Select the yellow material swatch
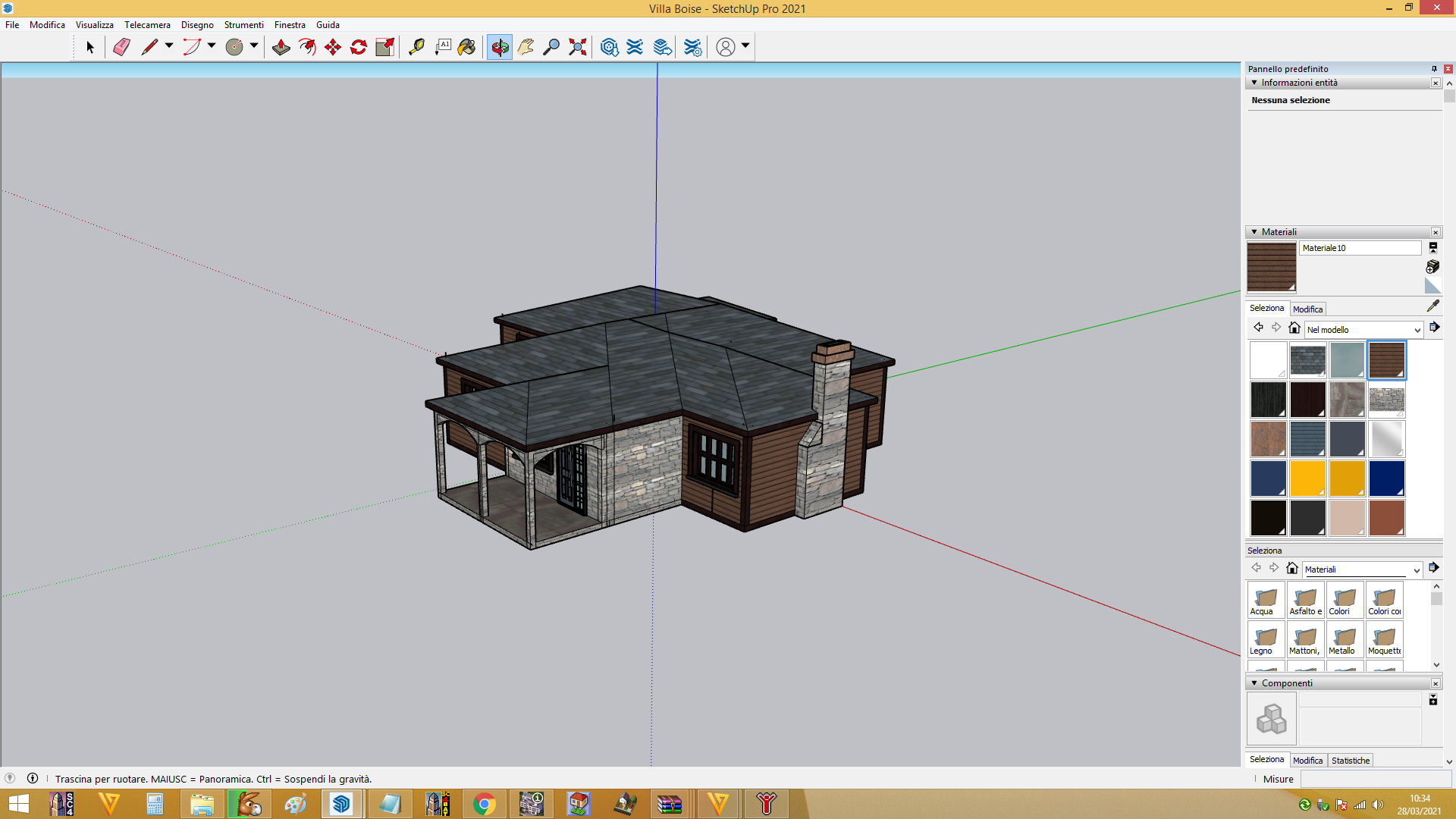The width and height of the screenshot is (1456, 819). (x=1307, y=479)
